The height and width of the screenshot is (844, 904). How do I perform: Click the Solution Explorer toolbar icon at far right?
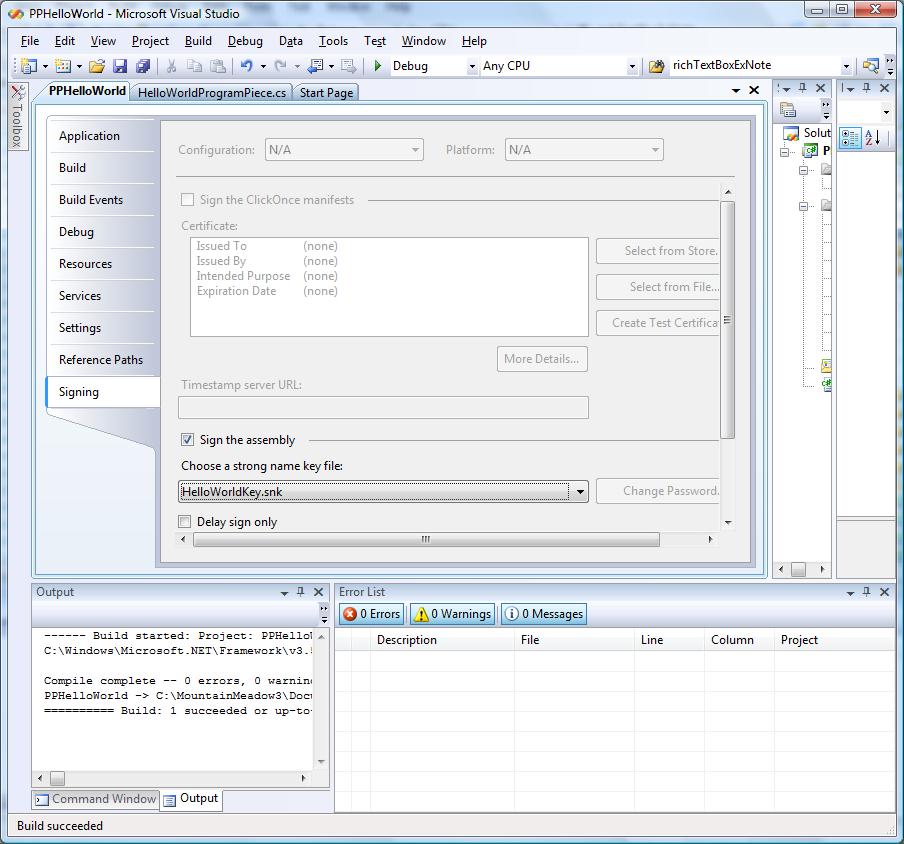tap(871, 66)
